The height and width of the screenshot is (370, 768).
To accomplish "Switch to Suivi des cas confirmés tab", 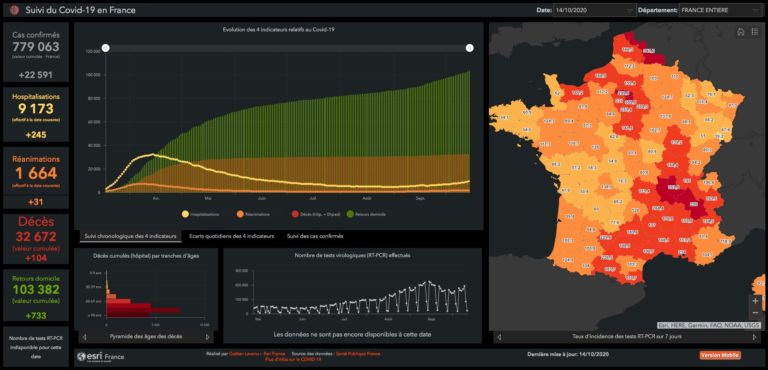I will 315,236.
